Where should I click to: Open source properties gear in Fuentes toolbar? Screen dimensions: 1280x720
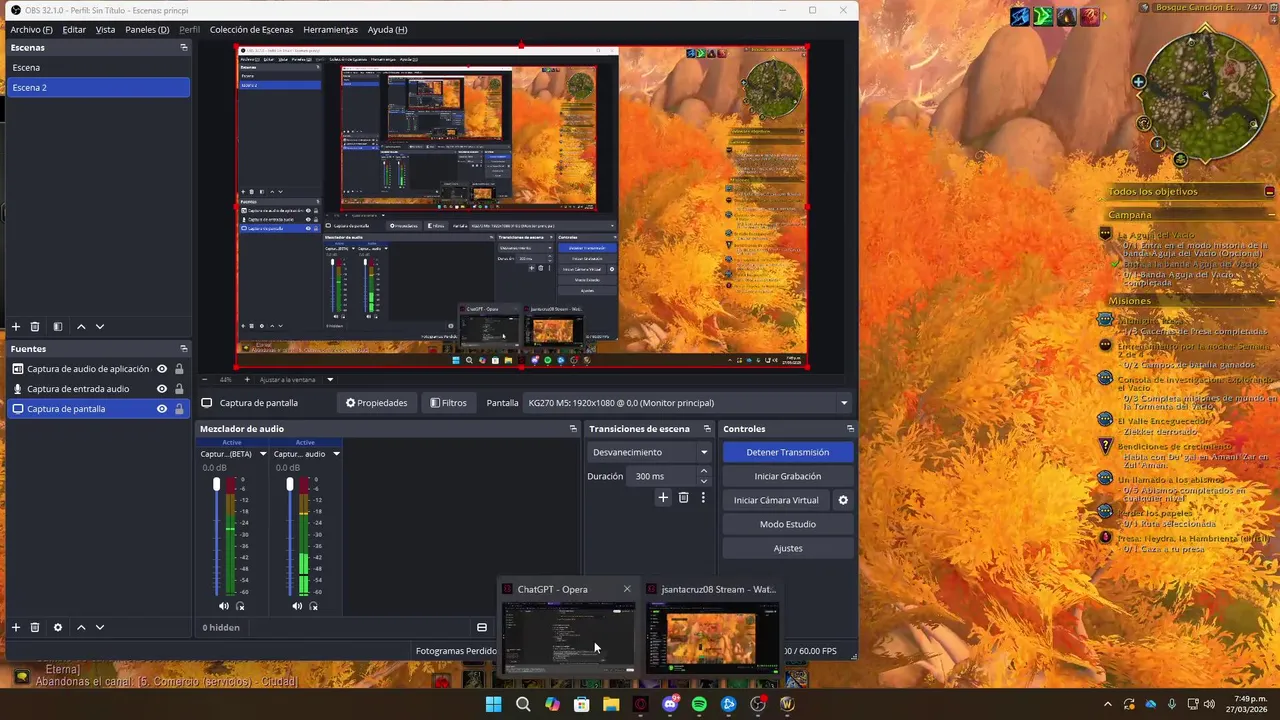click(x=58, y=627)
